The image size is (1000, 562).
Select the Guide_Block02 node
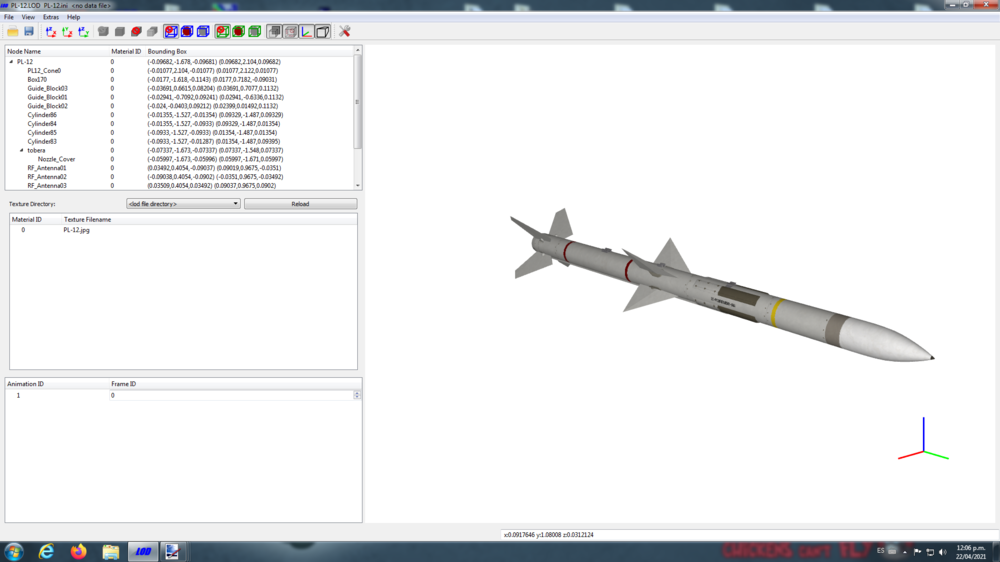(47, 107)
